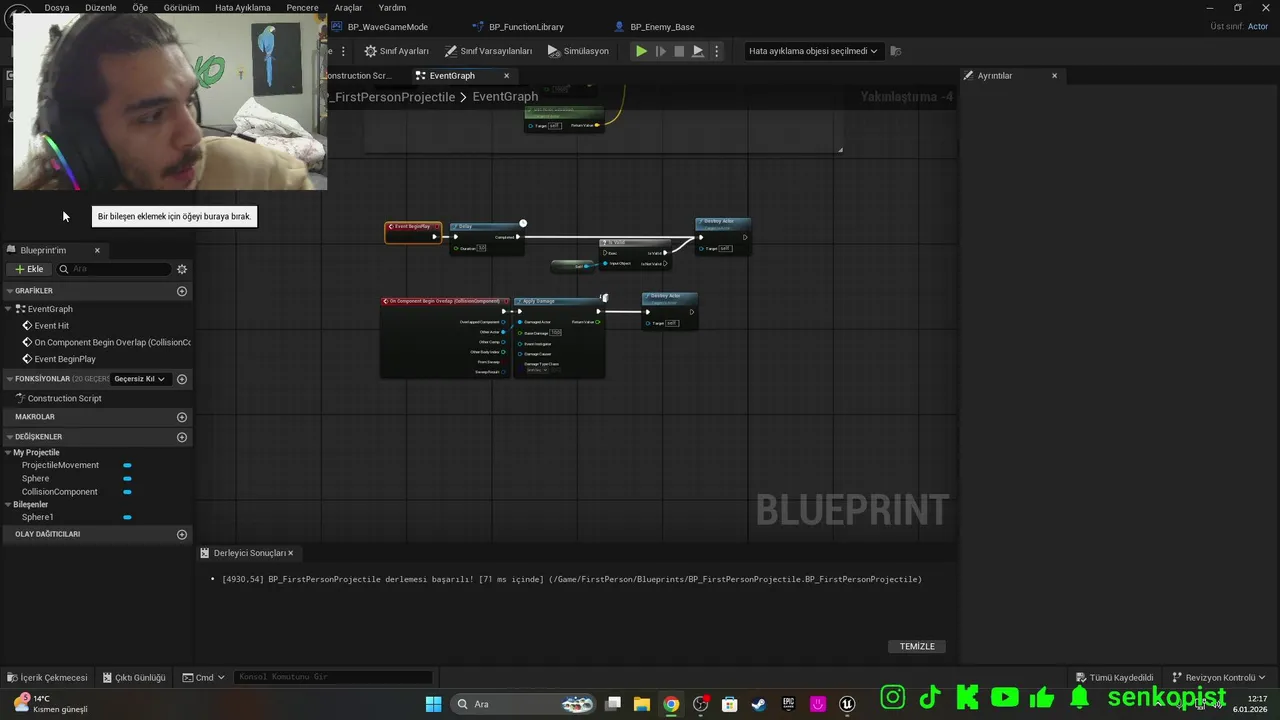Click Tümü Kaydedildi status button
The image size is (1280, 720).
1114,677
